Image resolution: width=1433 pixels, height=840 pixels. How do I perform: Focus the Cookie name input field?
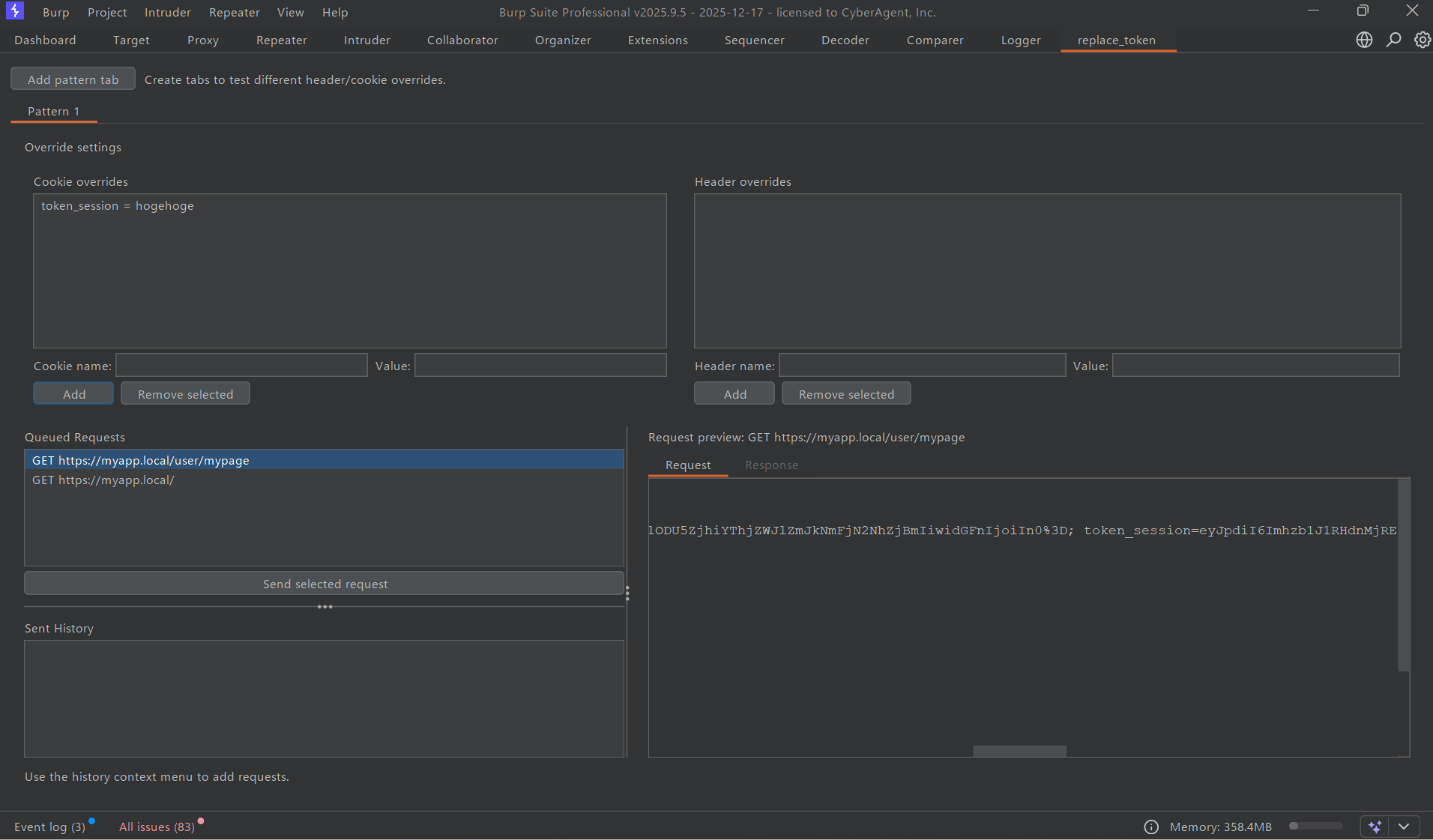[241, 365]
